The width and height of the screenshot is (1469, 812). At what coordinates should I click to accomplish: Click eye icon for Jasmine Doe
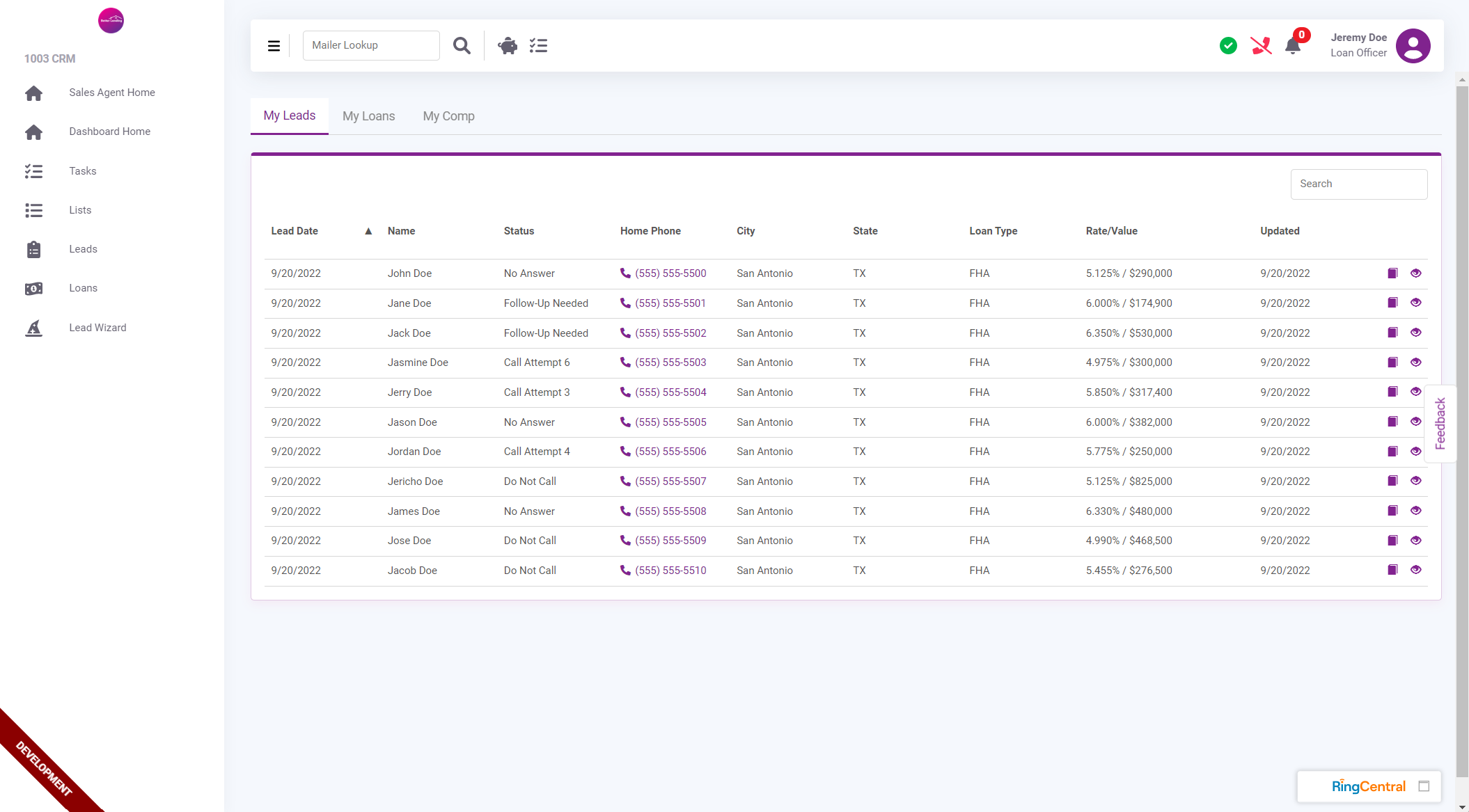[x=1415, y=363]
